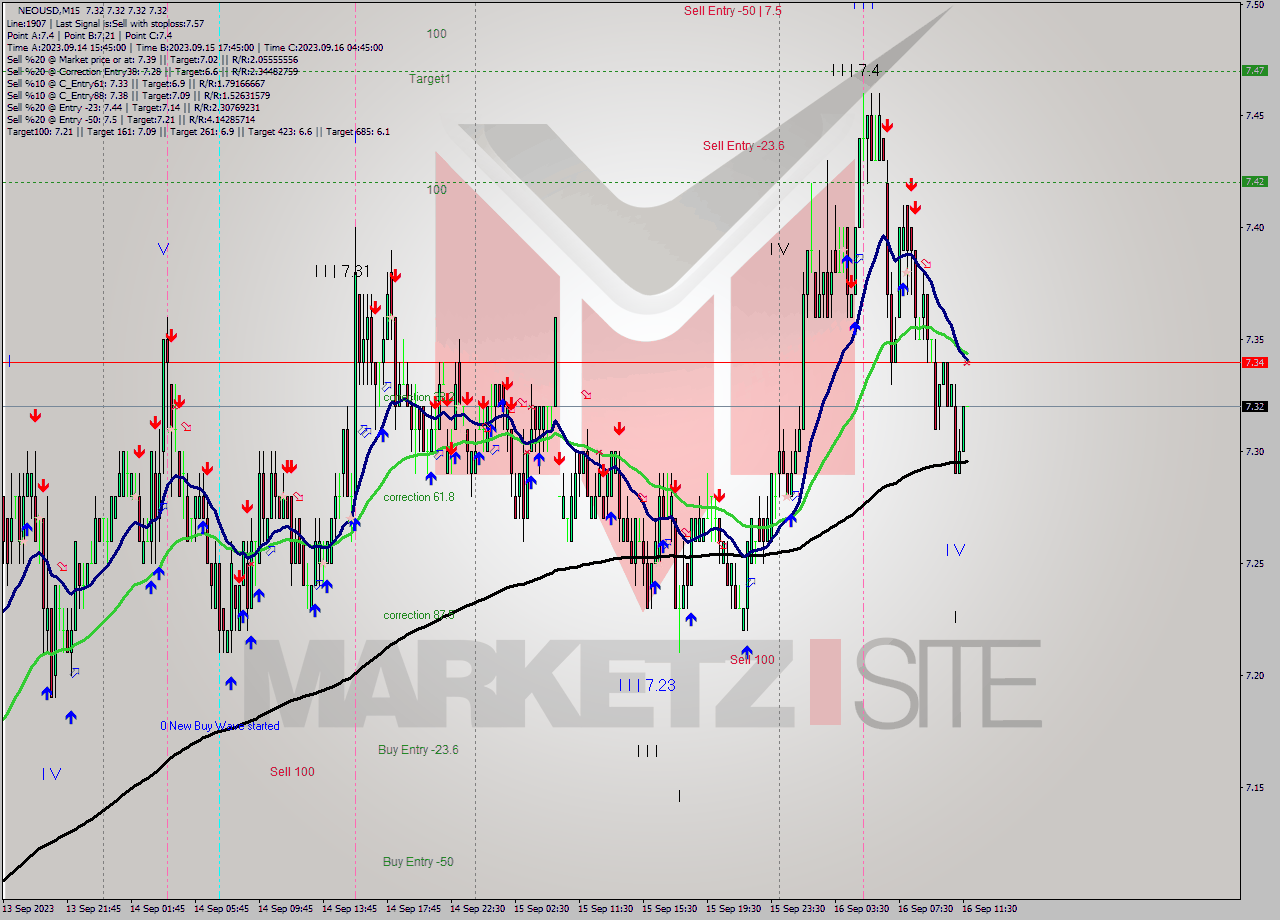Viewport: 1280px width, 920px height.
Task: Click the 'I I I 7.4' wave label
Action: (x=856, y=70)
